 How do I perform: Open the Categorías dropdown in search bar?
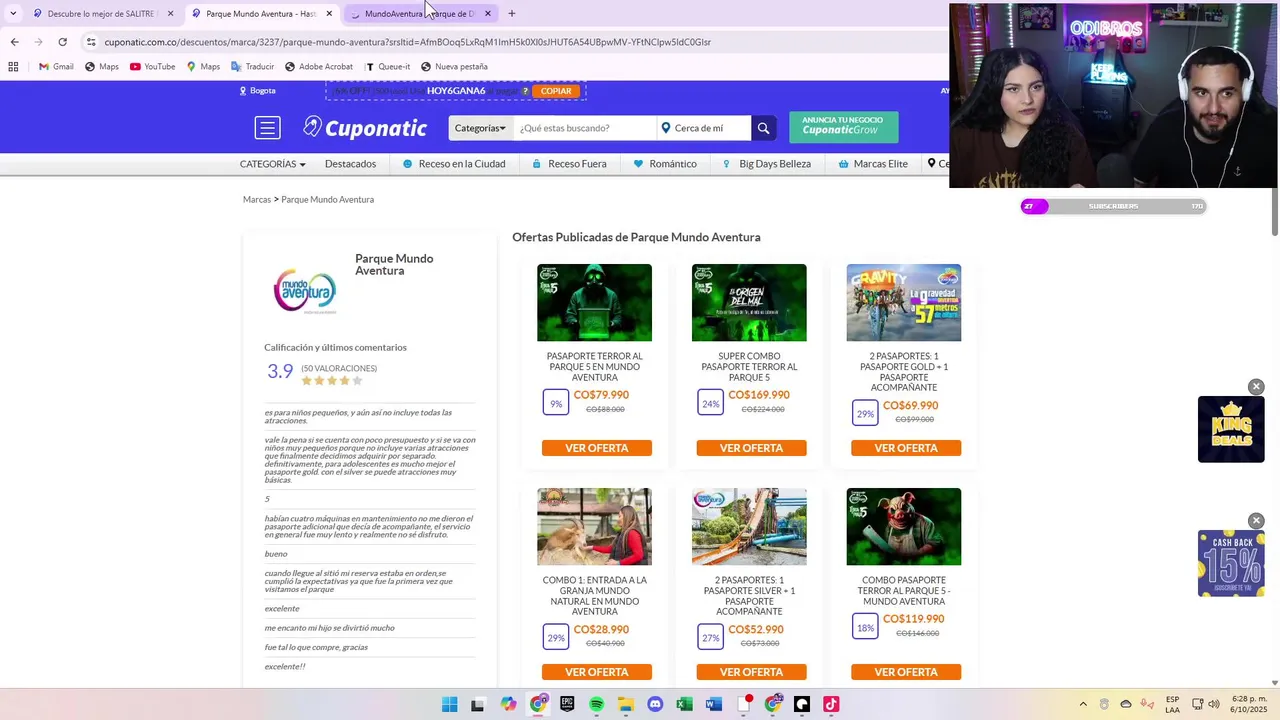(x=481, y=128)
